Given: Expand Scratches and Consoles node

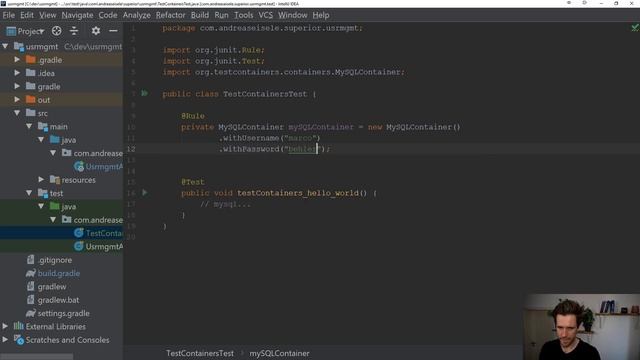Looking at the screenshot, I should point(5,340).
